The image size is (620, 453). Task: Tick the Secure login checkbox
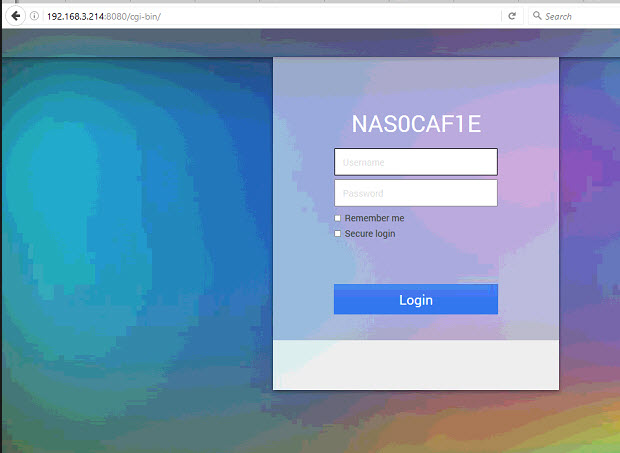[337, 234]
